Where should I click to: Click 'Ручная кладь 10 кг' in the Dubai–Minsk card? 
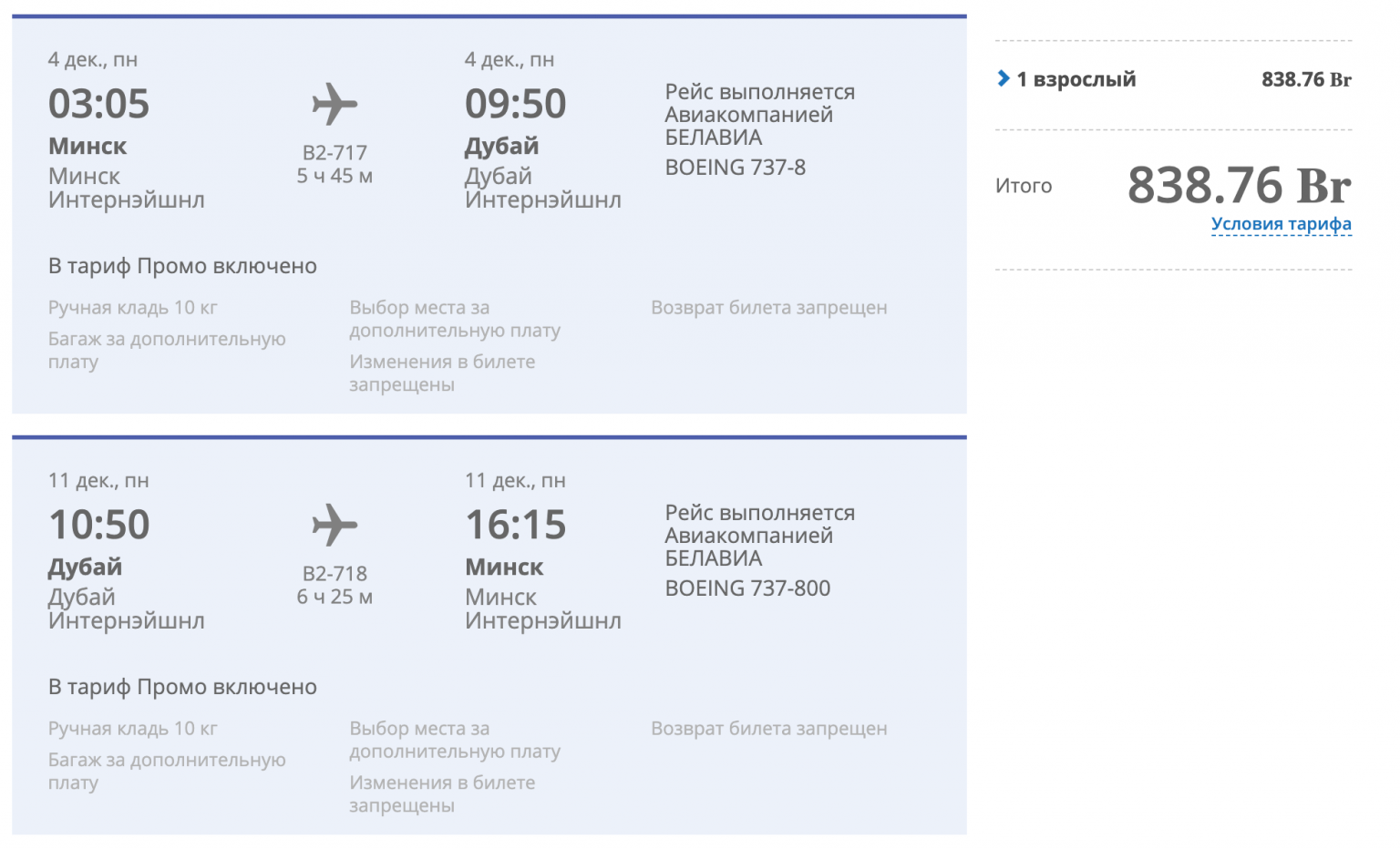(133, 729)
